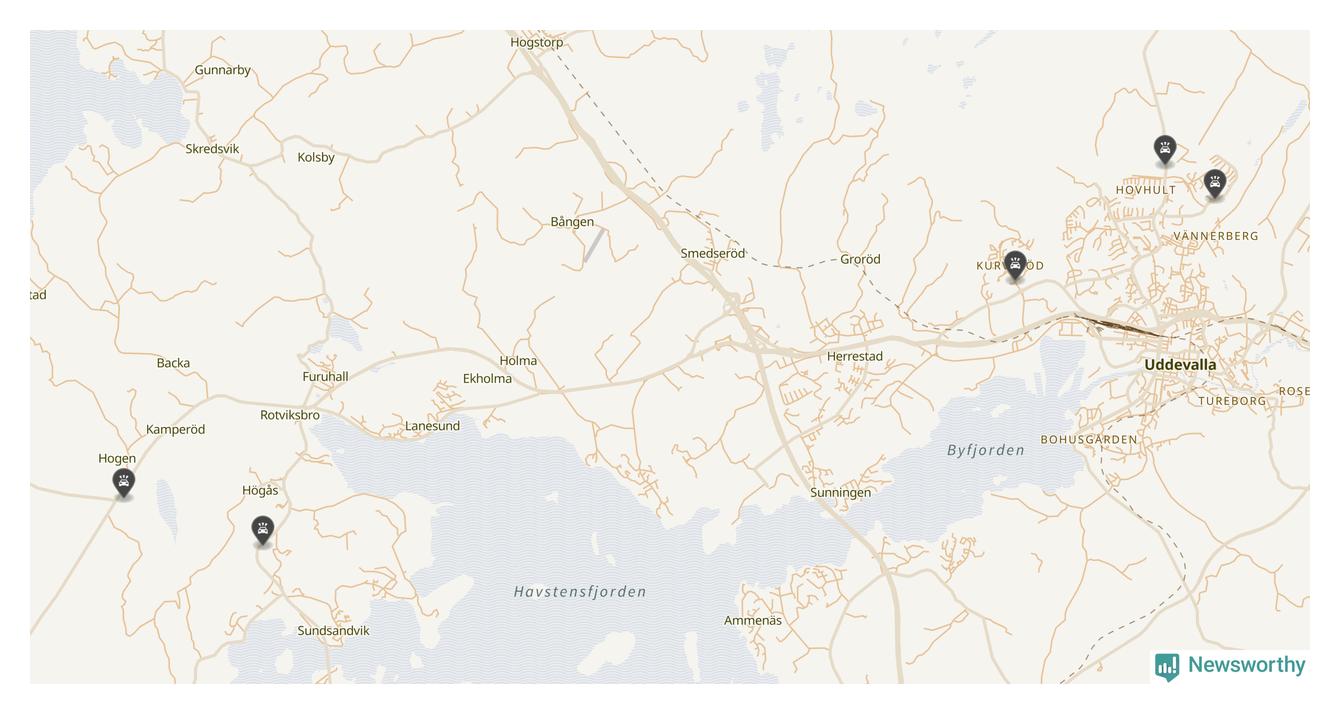Select the Gunnarby place label

(x=223, y=70)
